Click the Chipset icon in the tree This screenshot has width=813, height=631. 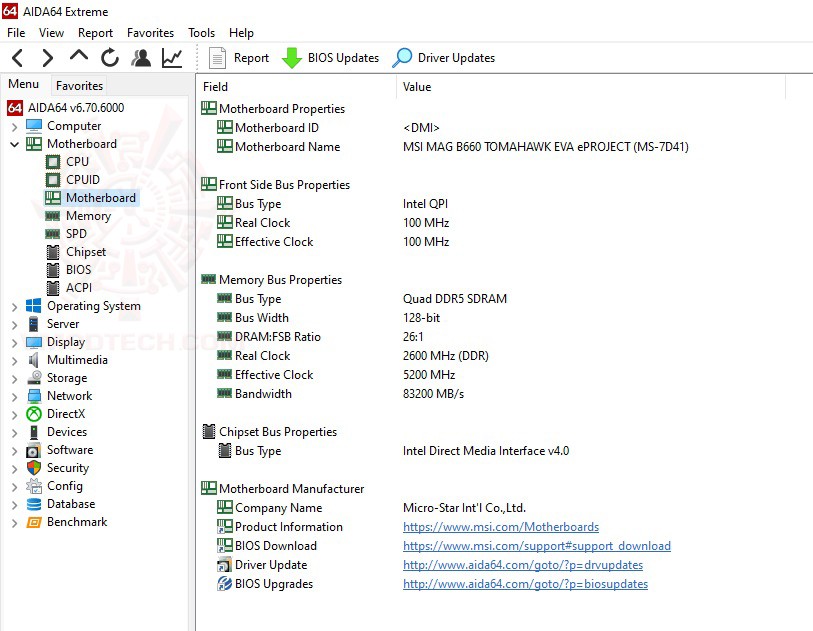(53, 252)
